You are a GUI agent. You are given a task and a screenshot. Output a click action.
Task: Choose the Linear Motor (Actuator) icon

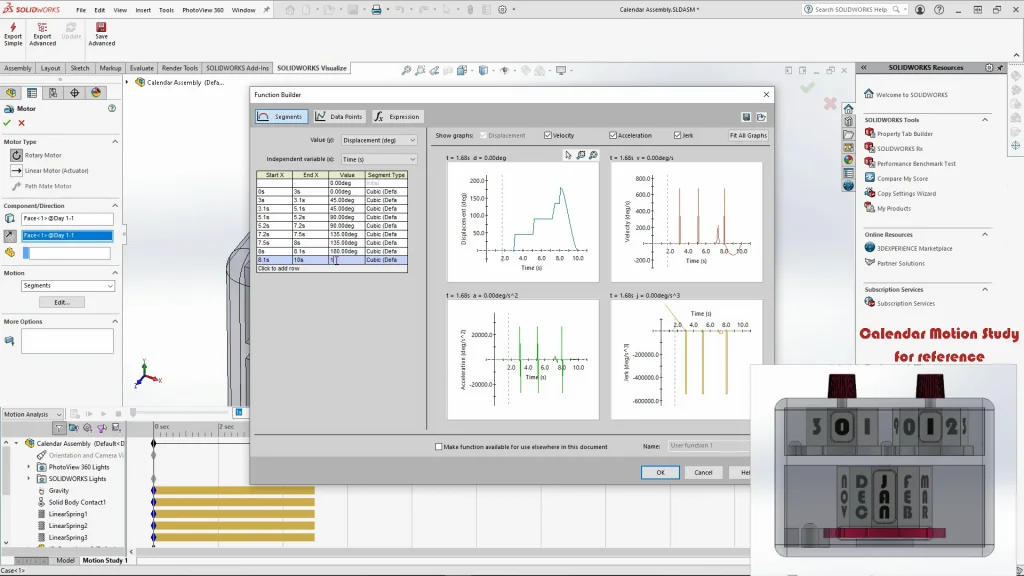pos(16,170)
